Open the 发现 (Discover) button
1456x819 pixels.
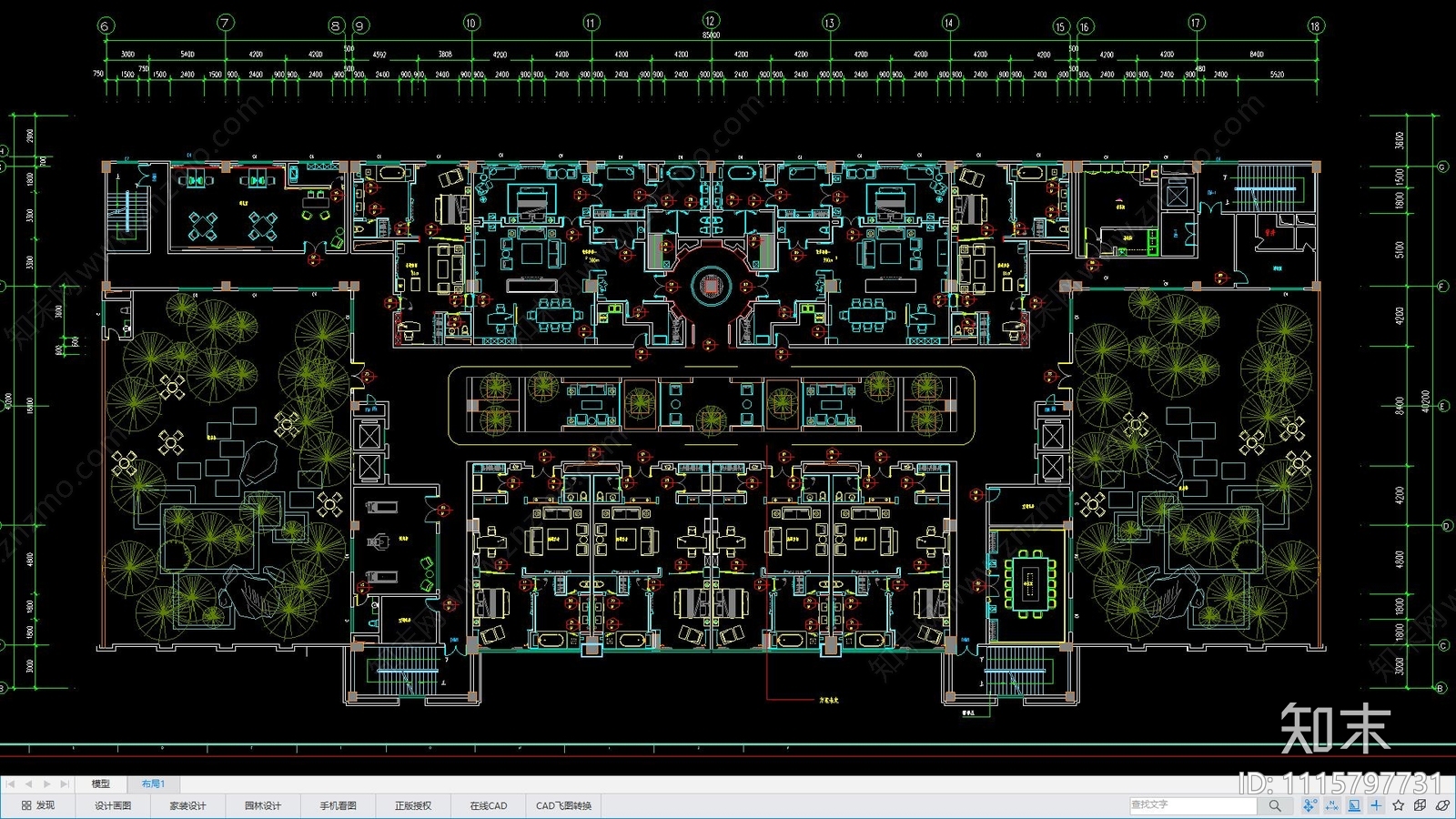coord(38,805)
